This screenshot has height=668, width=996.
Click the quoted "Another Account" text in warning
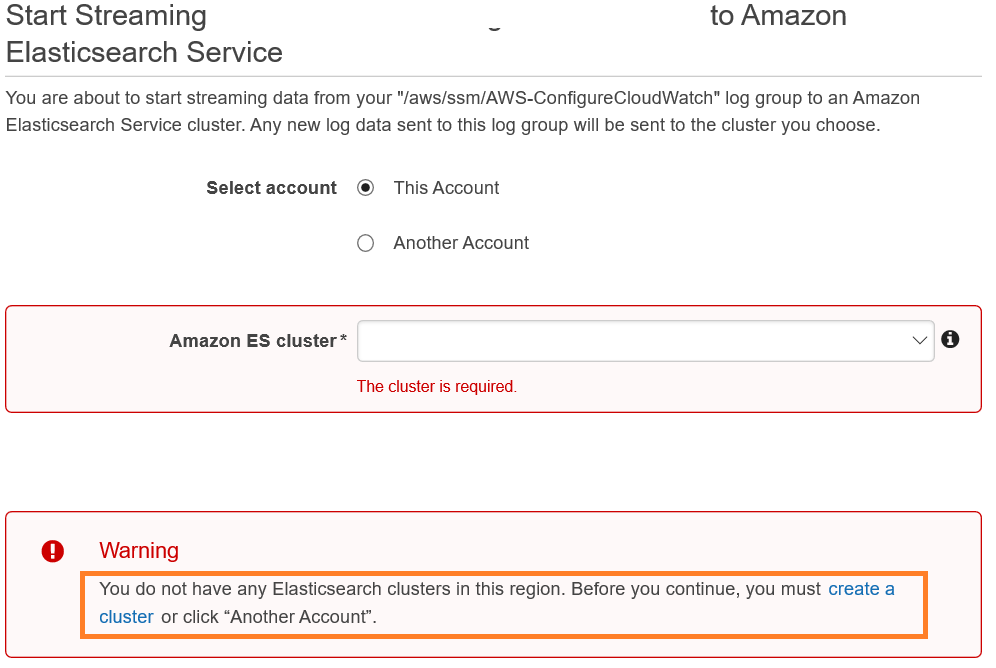302,617
